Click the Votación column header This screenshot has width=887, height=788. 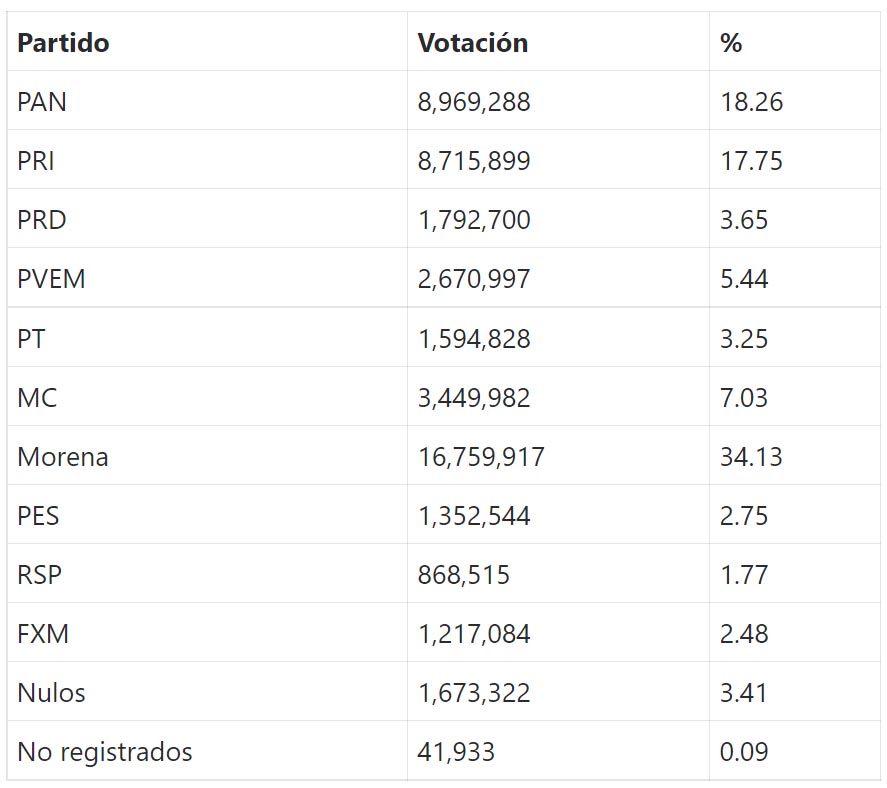point(472,43)
